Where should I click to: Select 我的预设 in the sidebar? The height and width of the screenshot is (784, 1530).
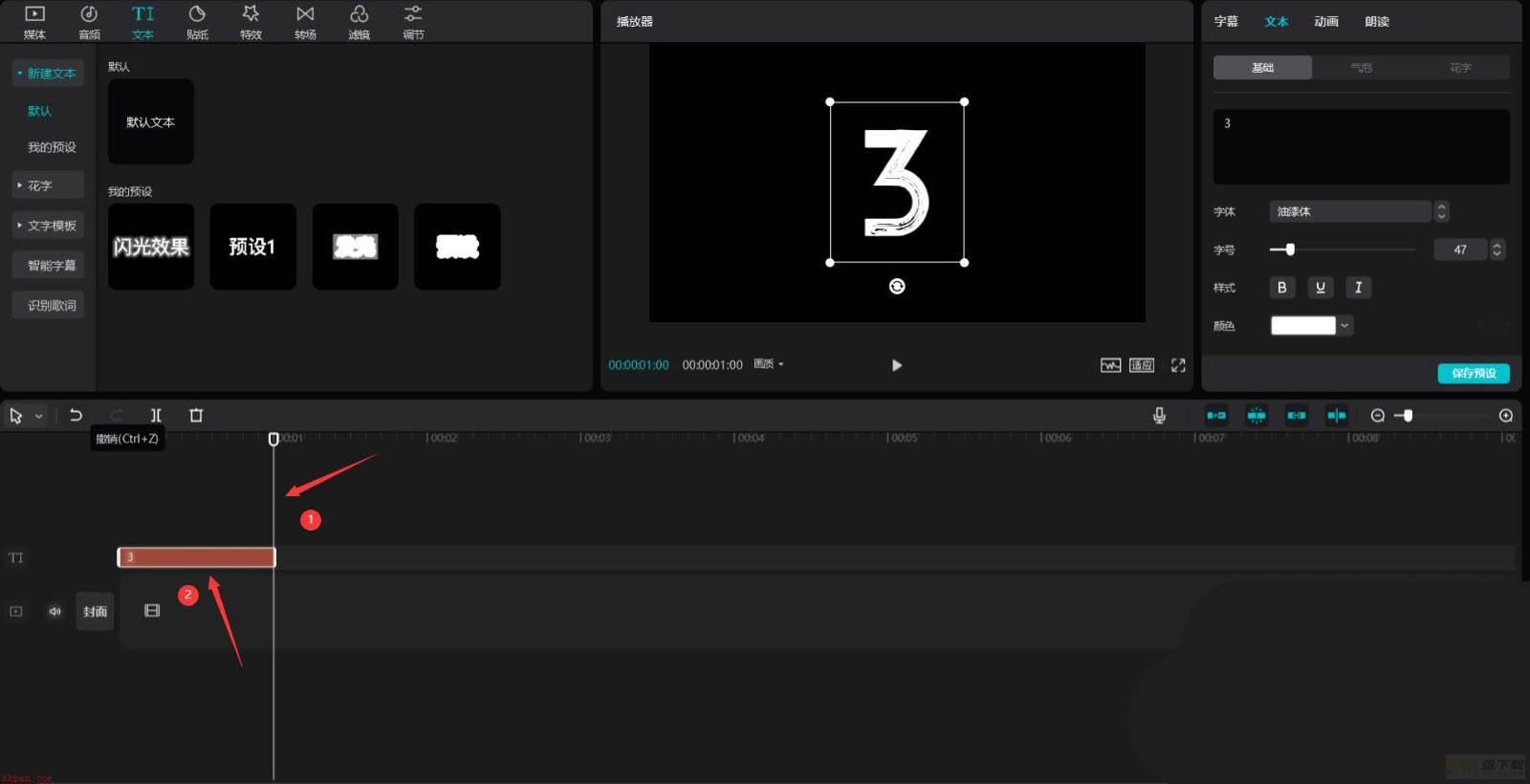coord(52,147)
